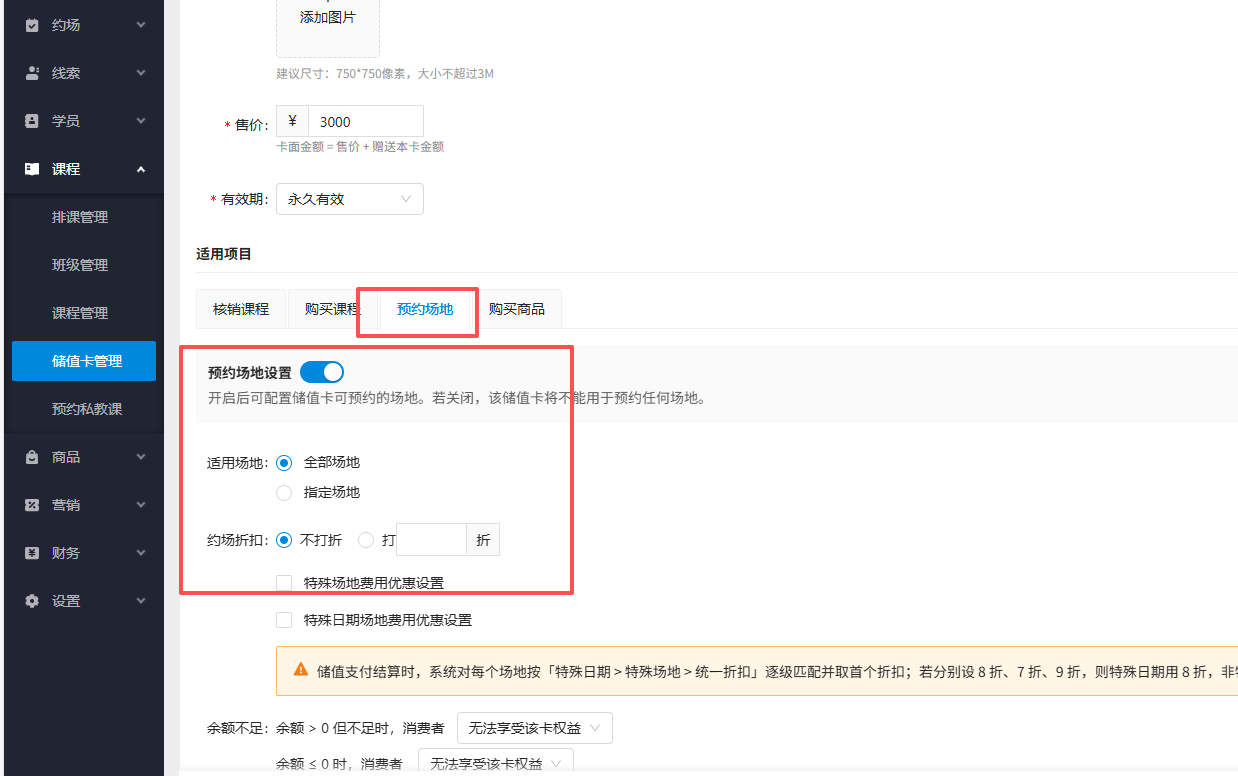Image resolution: width=1238 pixels, height=776 pixels.
Task: Open the 无法享受该卡权益 dropdown for positive balance
Action: coord(534,728)
